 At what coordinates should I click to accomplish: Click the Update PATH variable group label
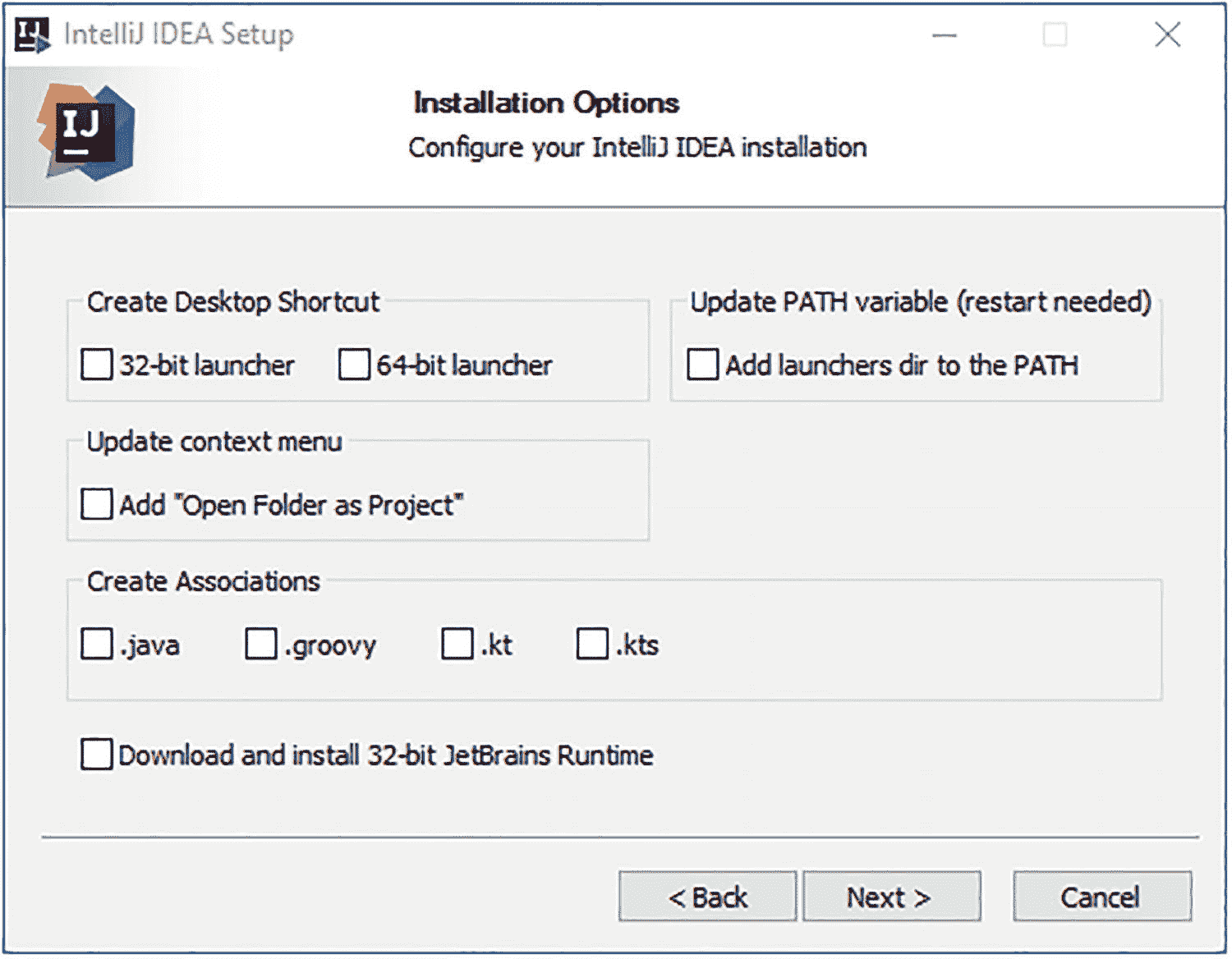[921, 301]
